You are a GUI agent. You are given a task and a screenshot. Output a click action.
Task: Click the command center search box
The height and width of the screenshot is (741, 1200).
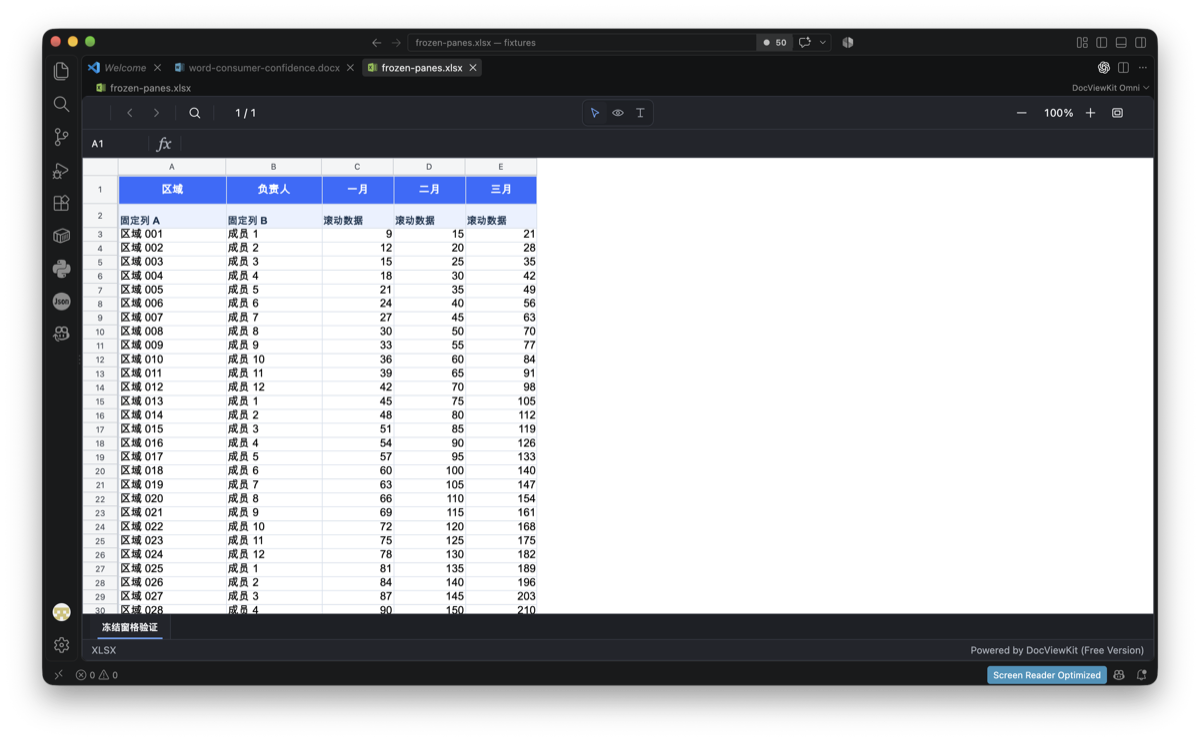pyautogui.click(x=581, y=43)
